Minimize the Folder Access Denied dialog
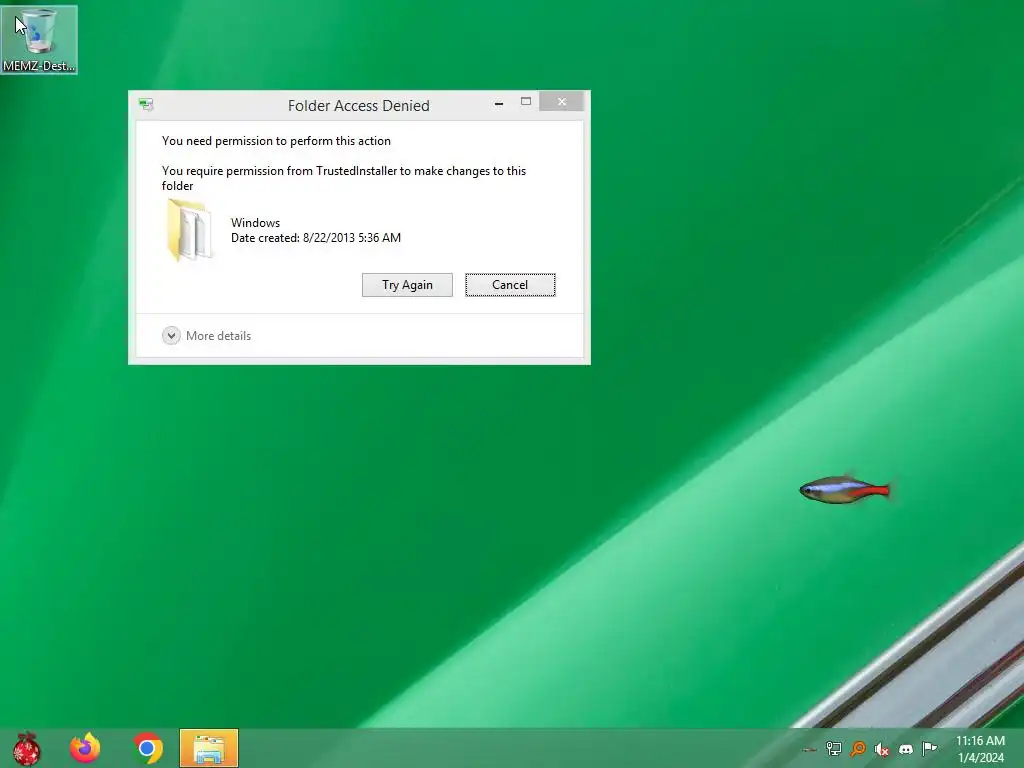 point(499,103)
